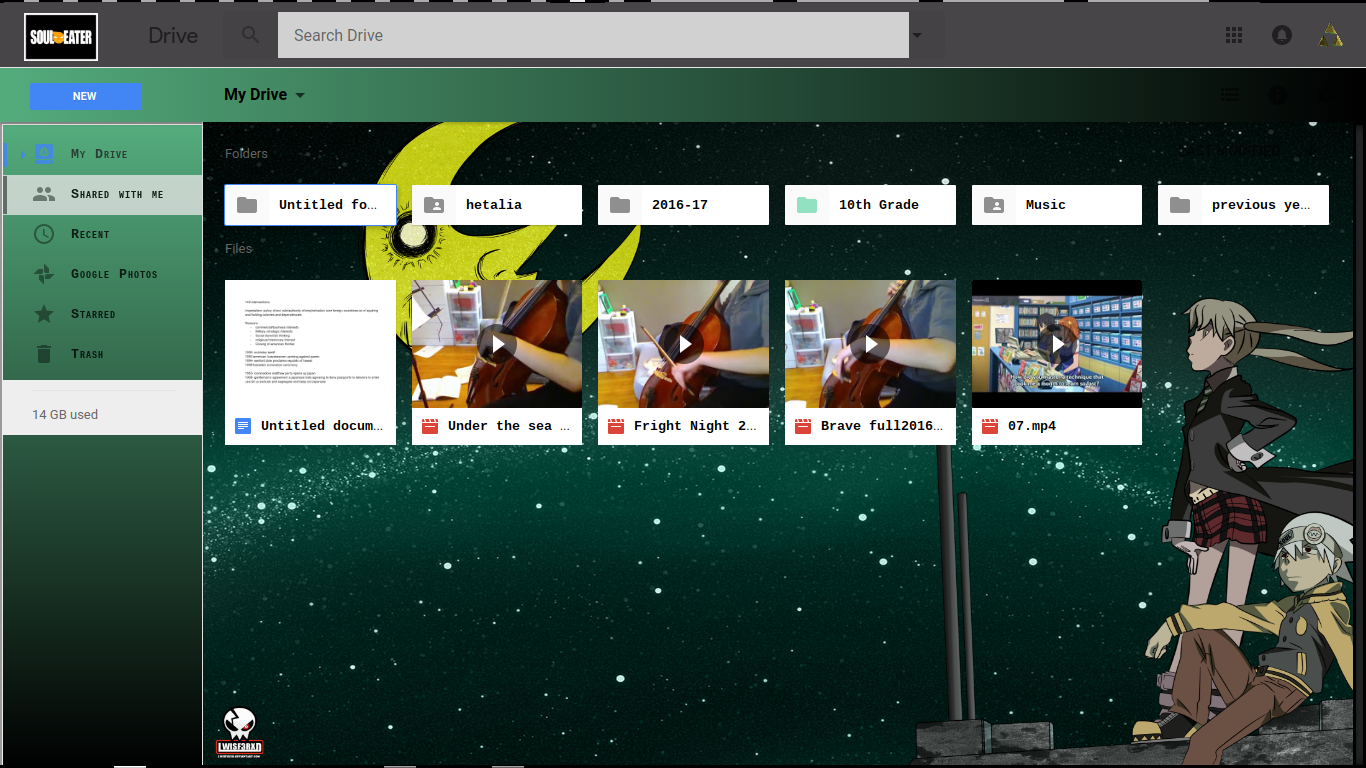Expand the My Drive tree arrow

click(24, 154)
